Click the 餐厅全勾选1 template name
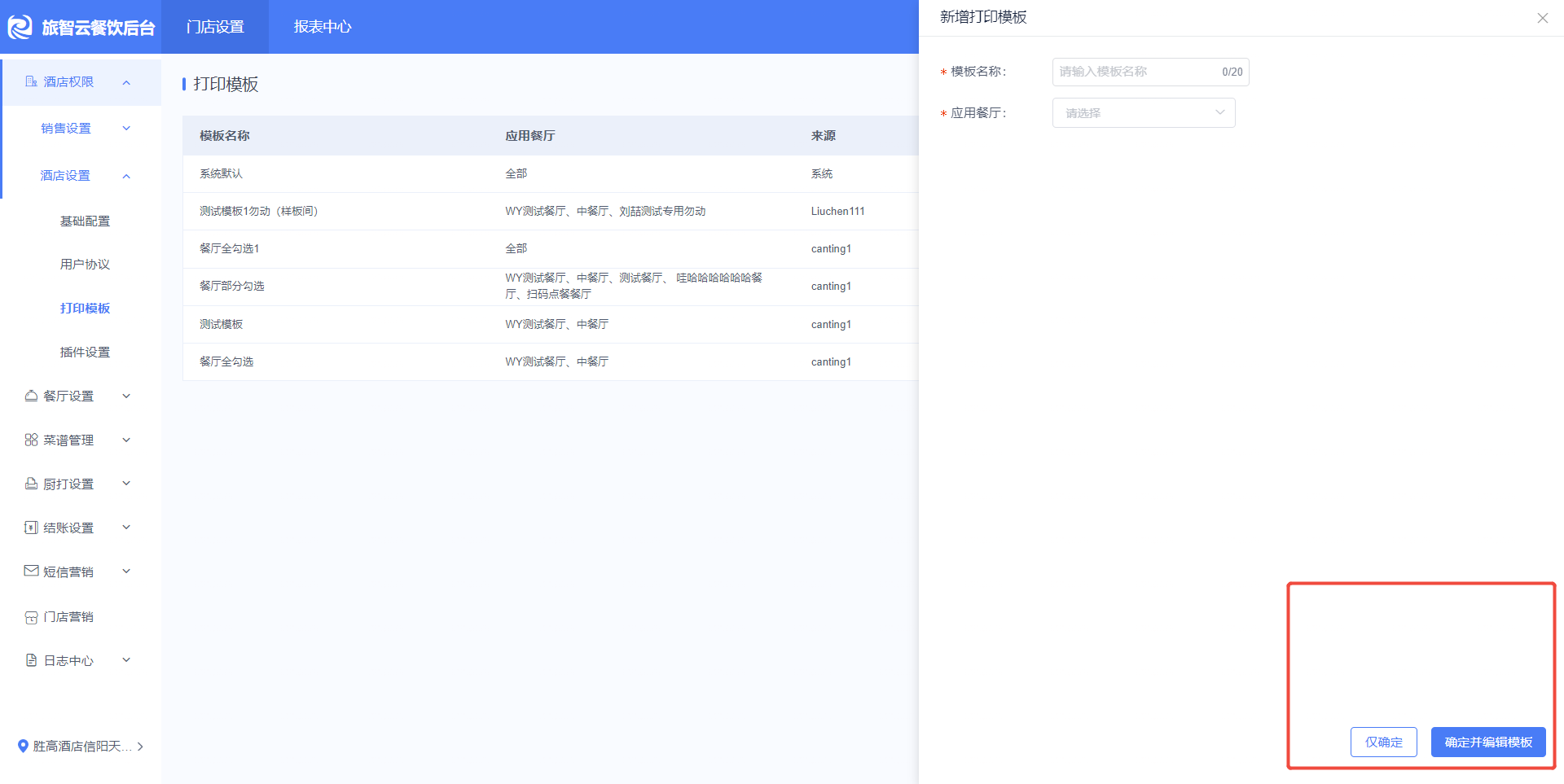 229,248
